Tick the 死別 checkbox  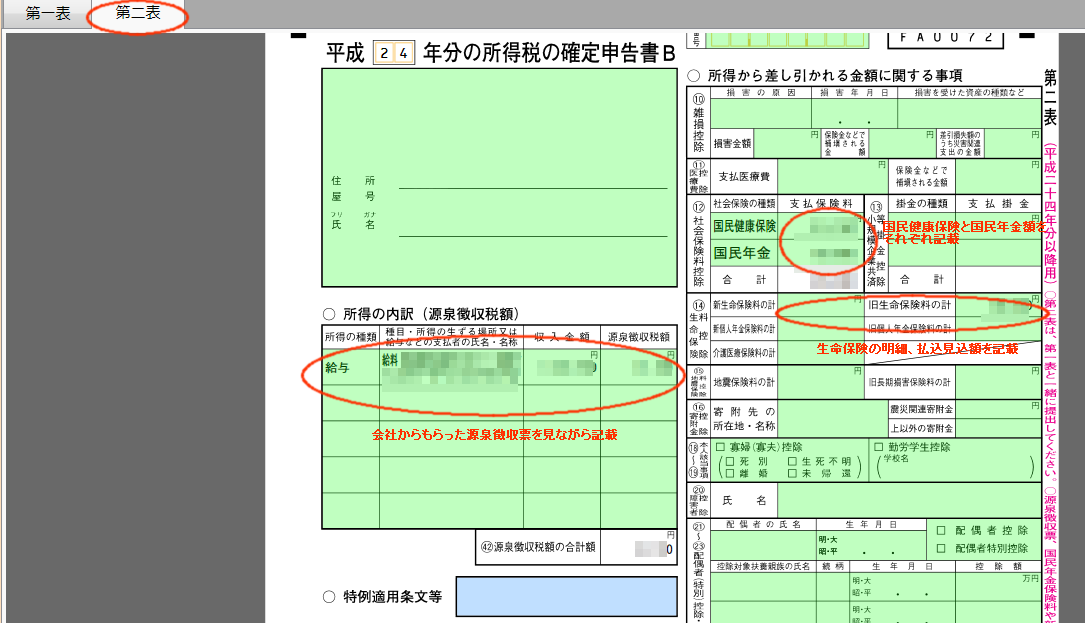[729, 461]
